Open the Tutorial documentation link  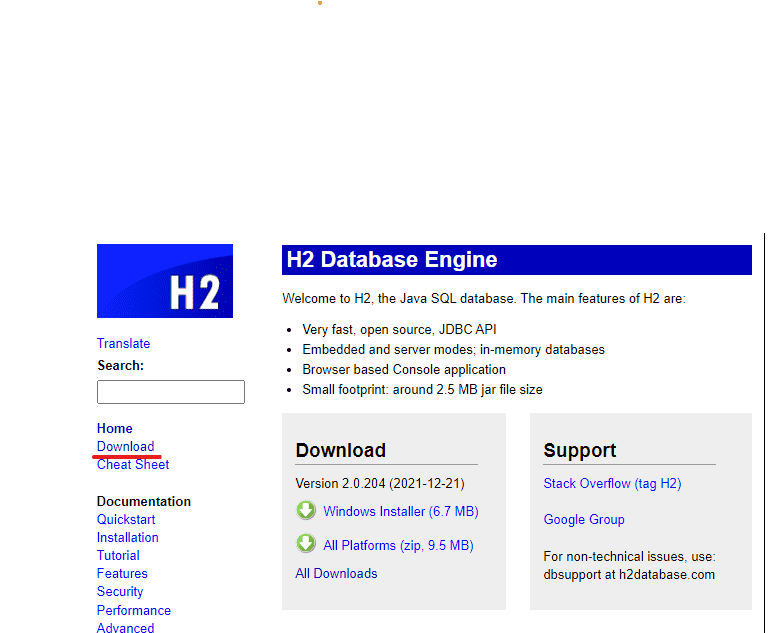pyautogui.click(x=118, y=555)
